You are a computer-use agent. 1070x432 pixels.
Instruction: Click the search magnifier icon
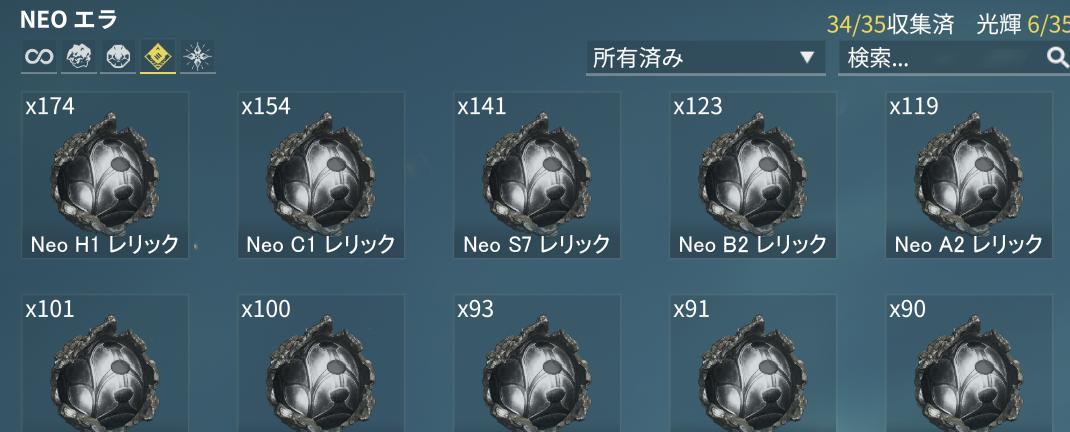point(1057,58)
